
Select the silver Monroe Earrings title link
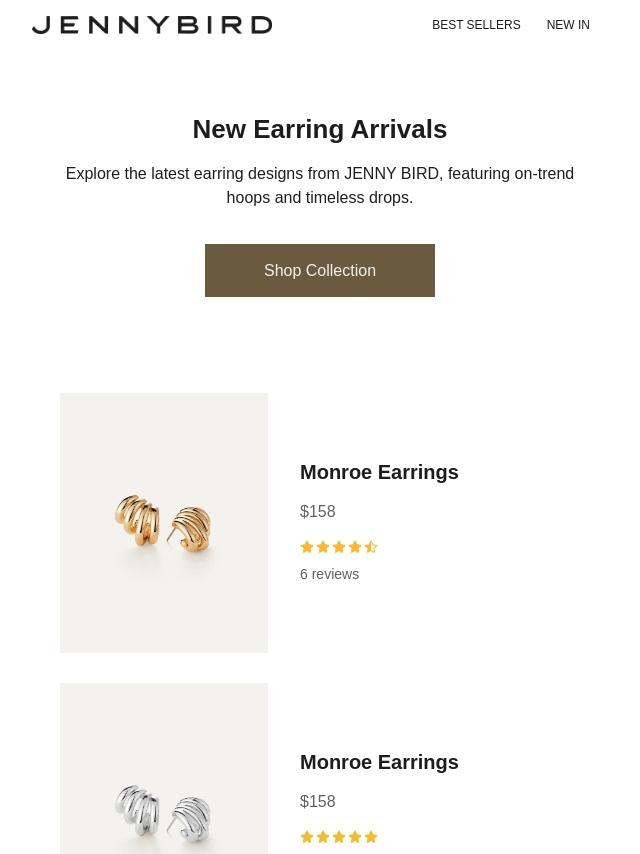click(x=379, y=762)
